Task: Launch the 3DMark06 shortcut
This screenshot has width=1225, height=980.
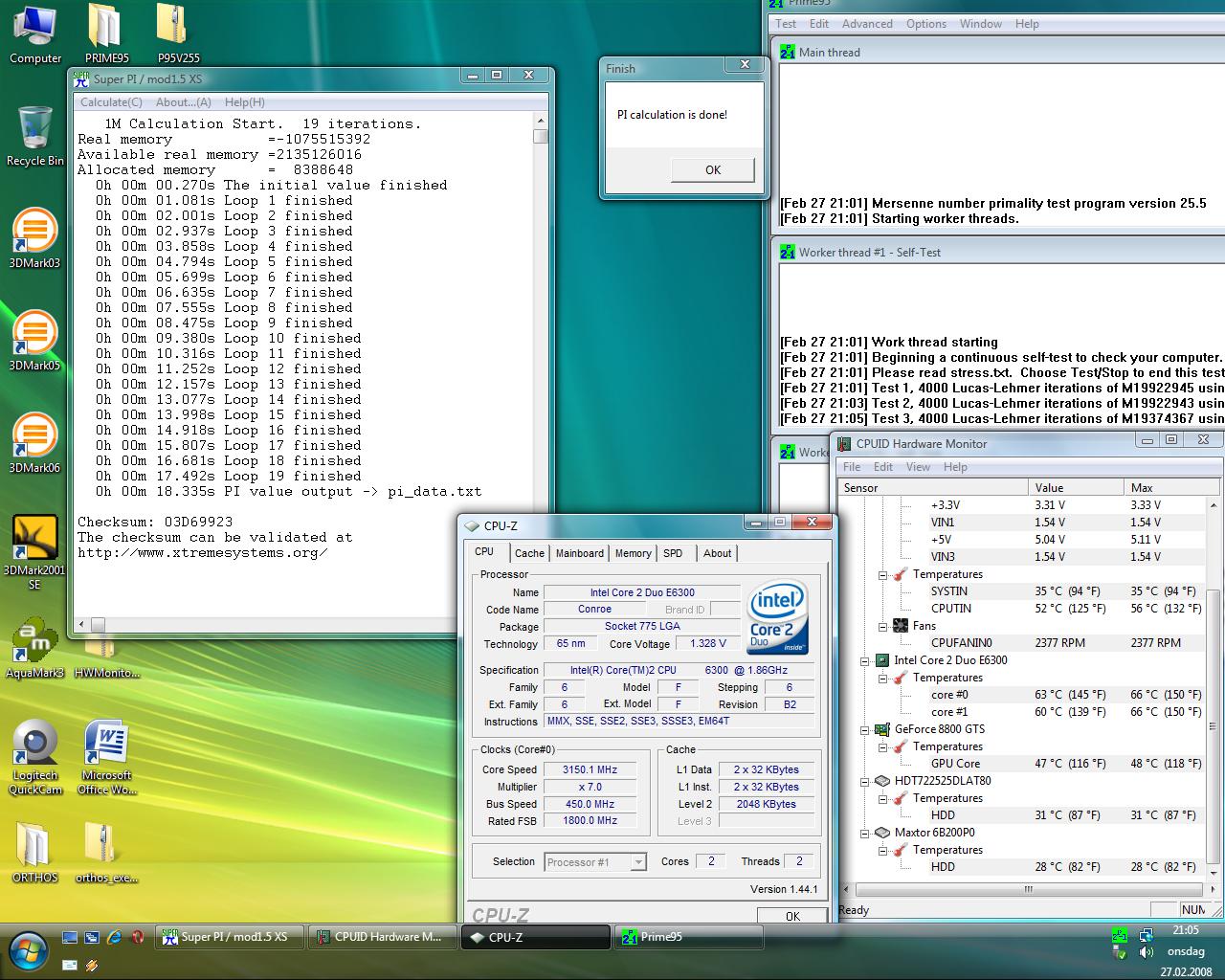Action: (34, 443)
